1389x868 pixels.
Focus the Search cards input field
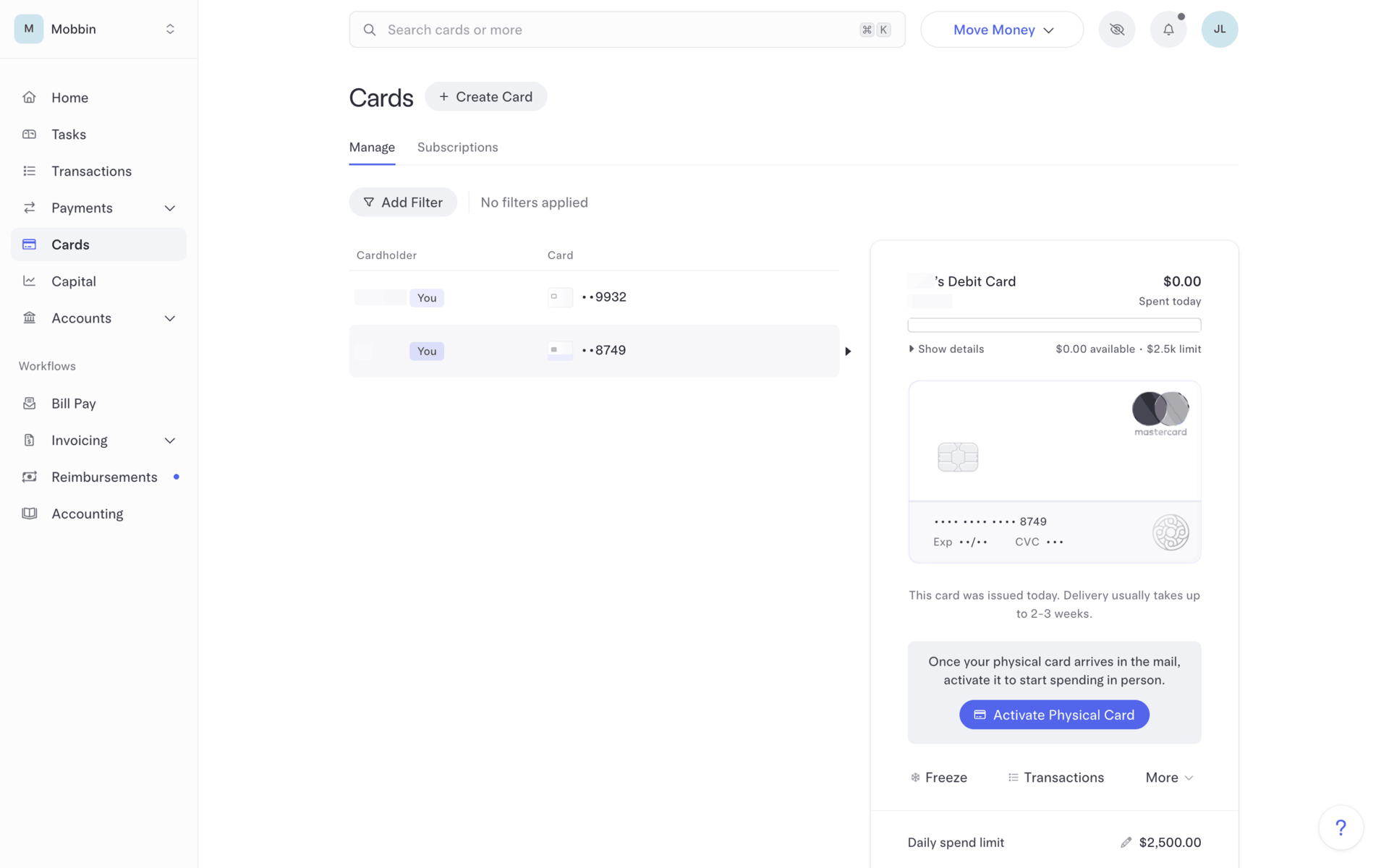[x=626, y=30]
